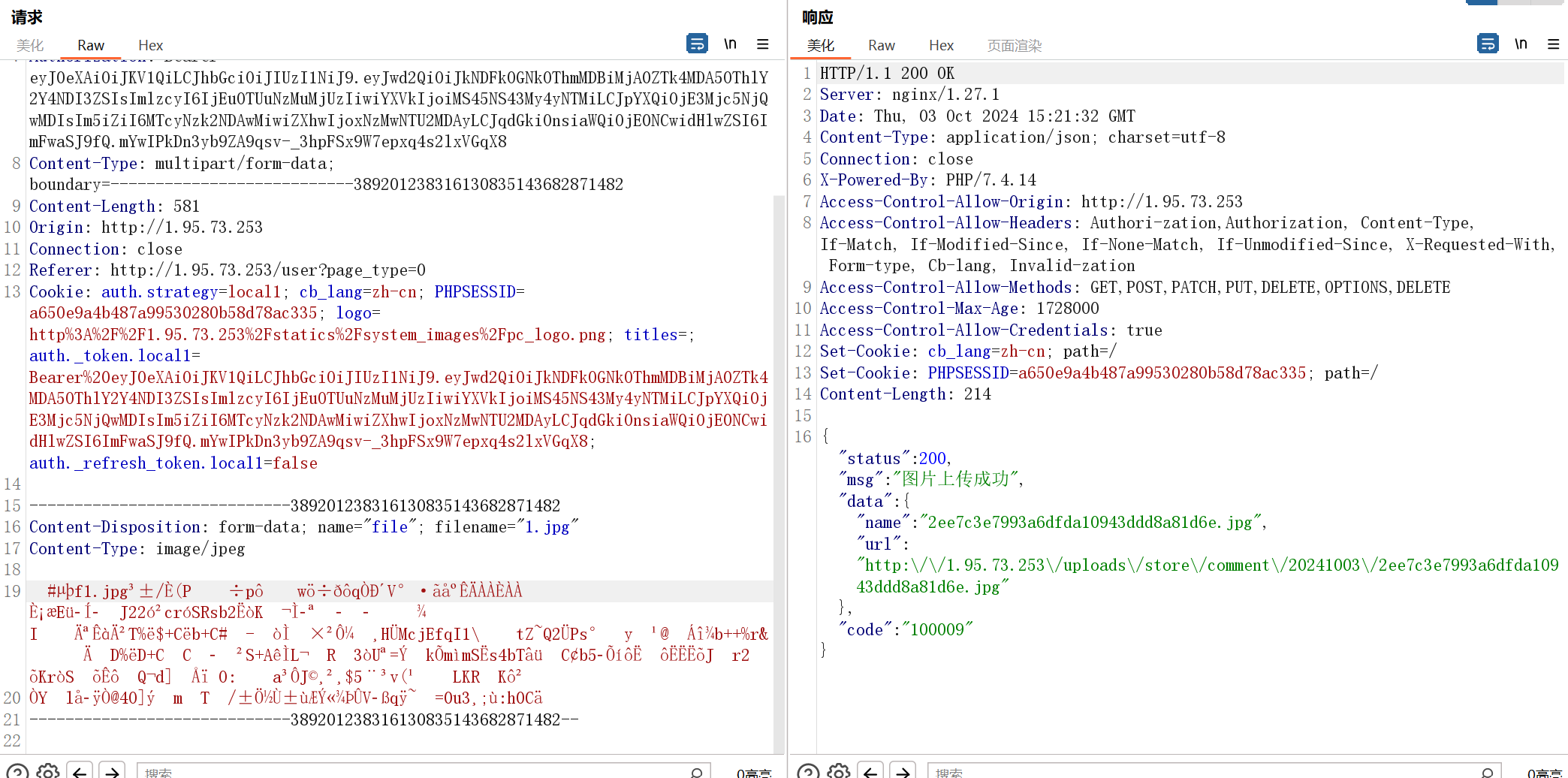Select the Referer header line in request
This screenshot has height=778, width=1568.
(228, 270)
